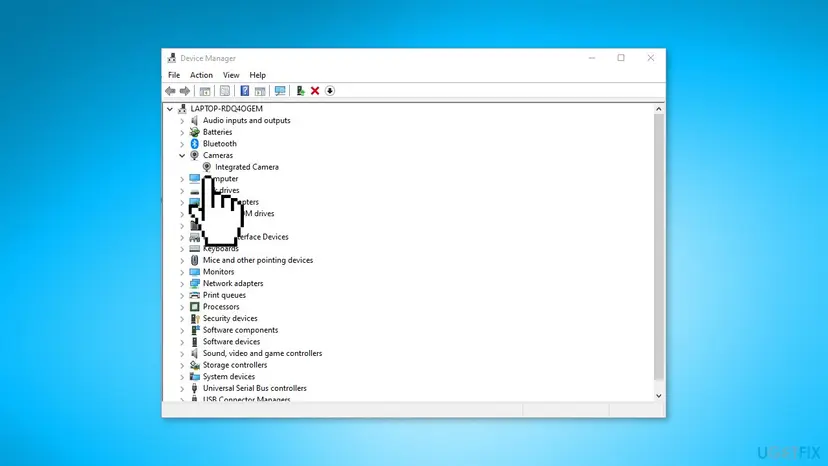Select the Keyboards tree label
The width and height of the screenshot is (828, 466).
(x=221, y=248)
